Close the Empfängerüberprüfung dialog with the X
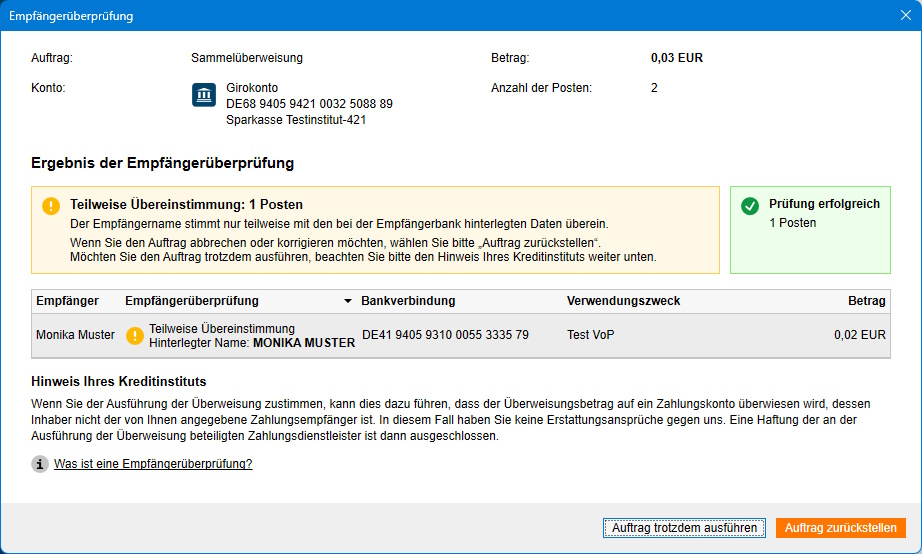The height and width of the screenshot is (554, 922). 905,16
